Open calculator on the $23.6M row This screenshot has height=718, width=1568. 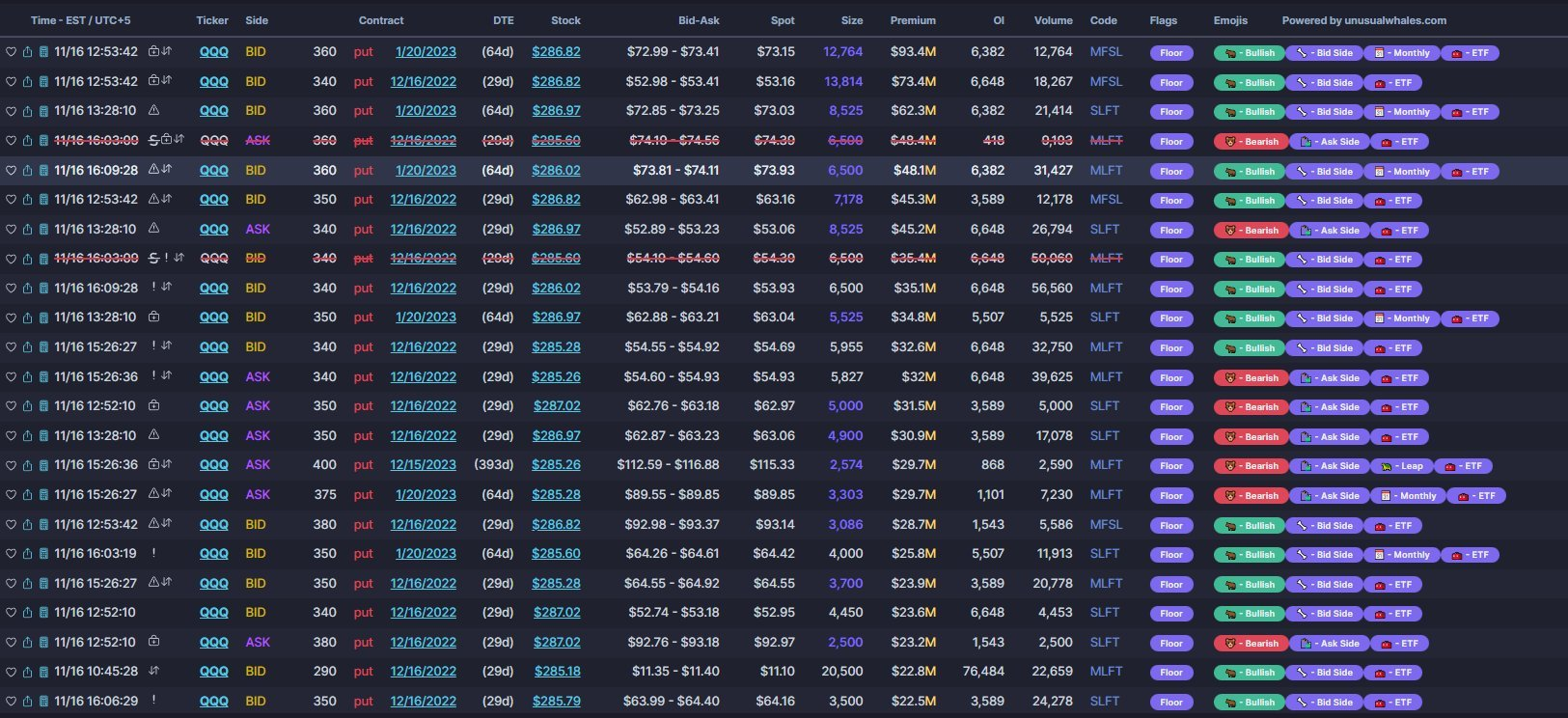(x=43, y=613)
